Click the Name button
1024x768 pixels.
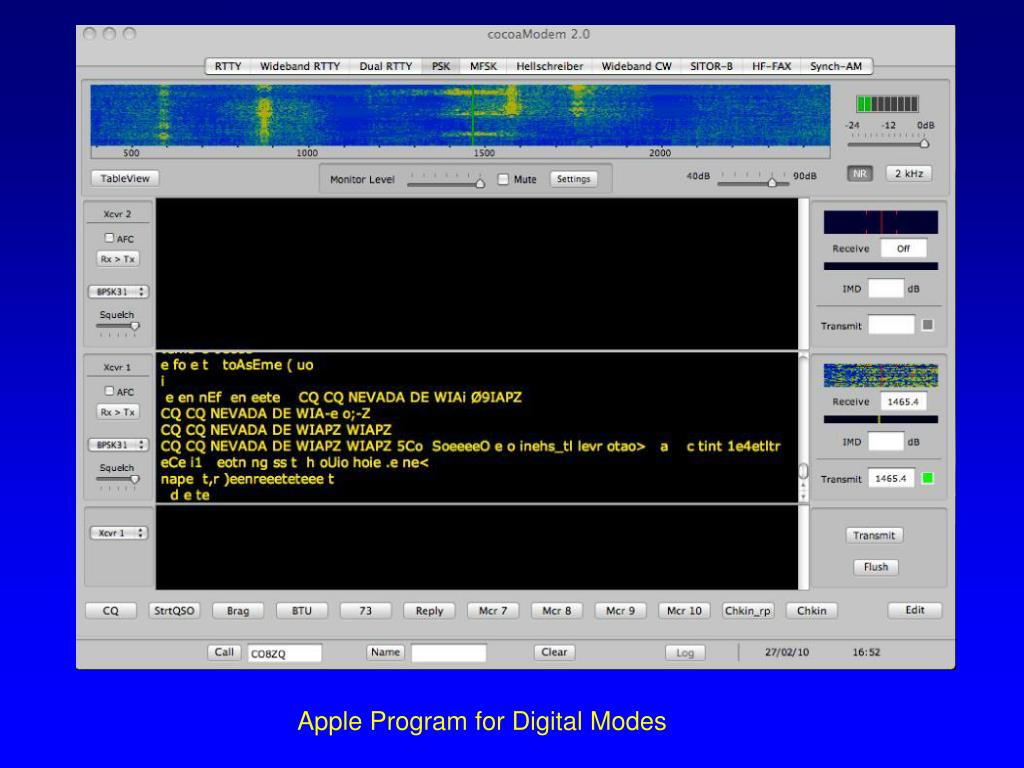pos(385,652)
